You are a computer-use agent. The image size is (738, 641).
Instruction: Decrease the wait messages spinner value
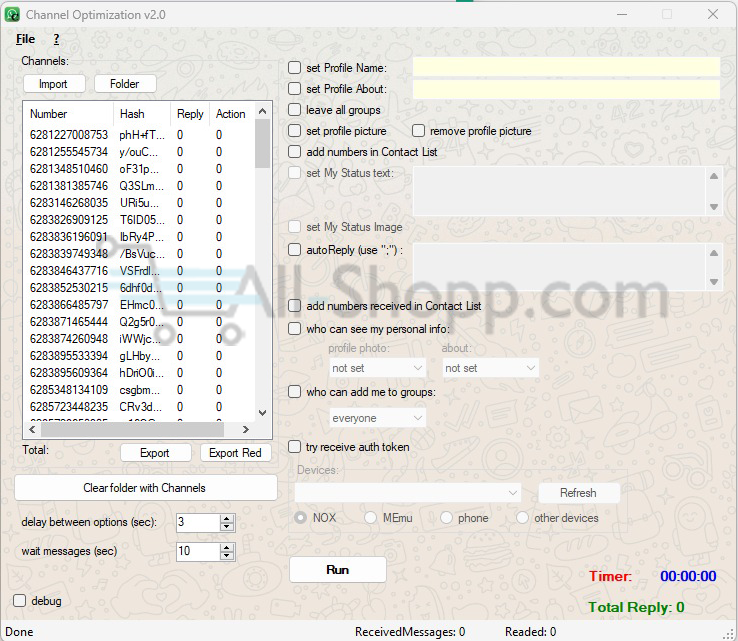227,556
